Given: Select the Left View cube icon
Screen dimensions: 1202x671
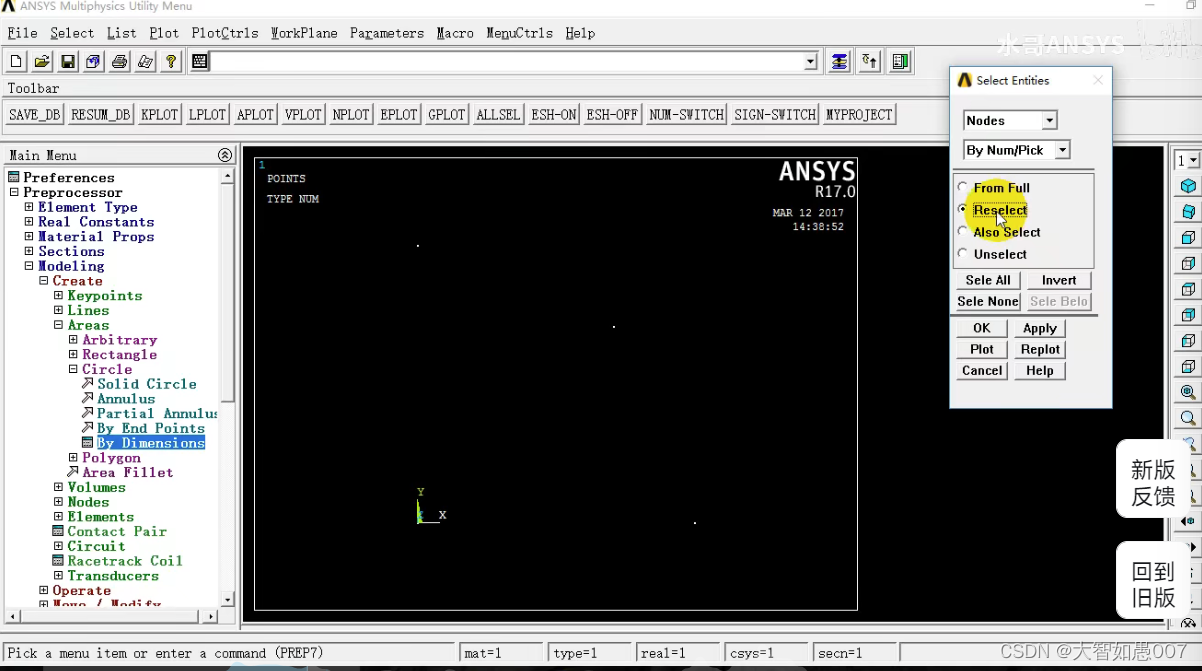Looking at the screenshot, I should 1188,341.
